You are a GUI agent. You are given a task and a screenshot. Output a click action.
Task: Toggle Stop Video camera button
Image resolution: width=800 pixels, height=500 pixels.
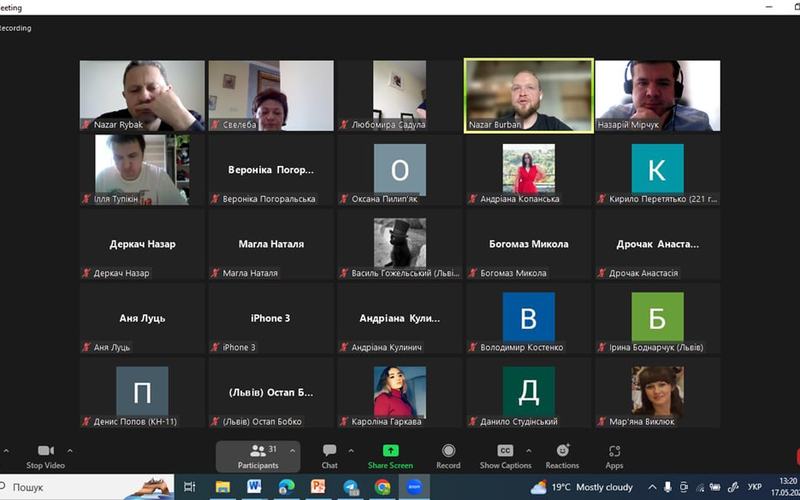[x=45, y=456]
